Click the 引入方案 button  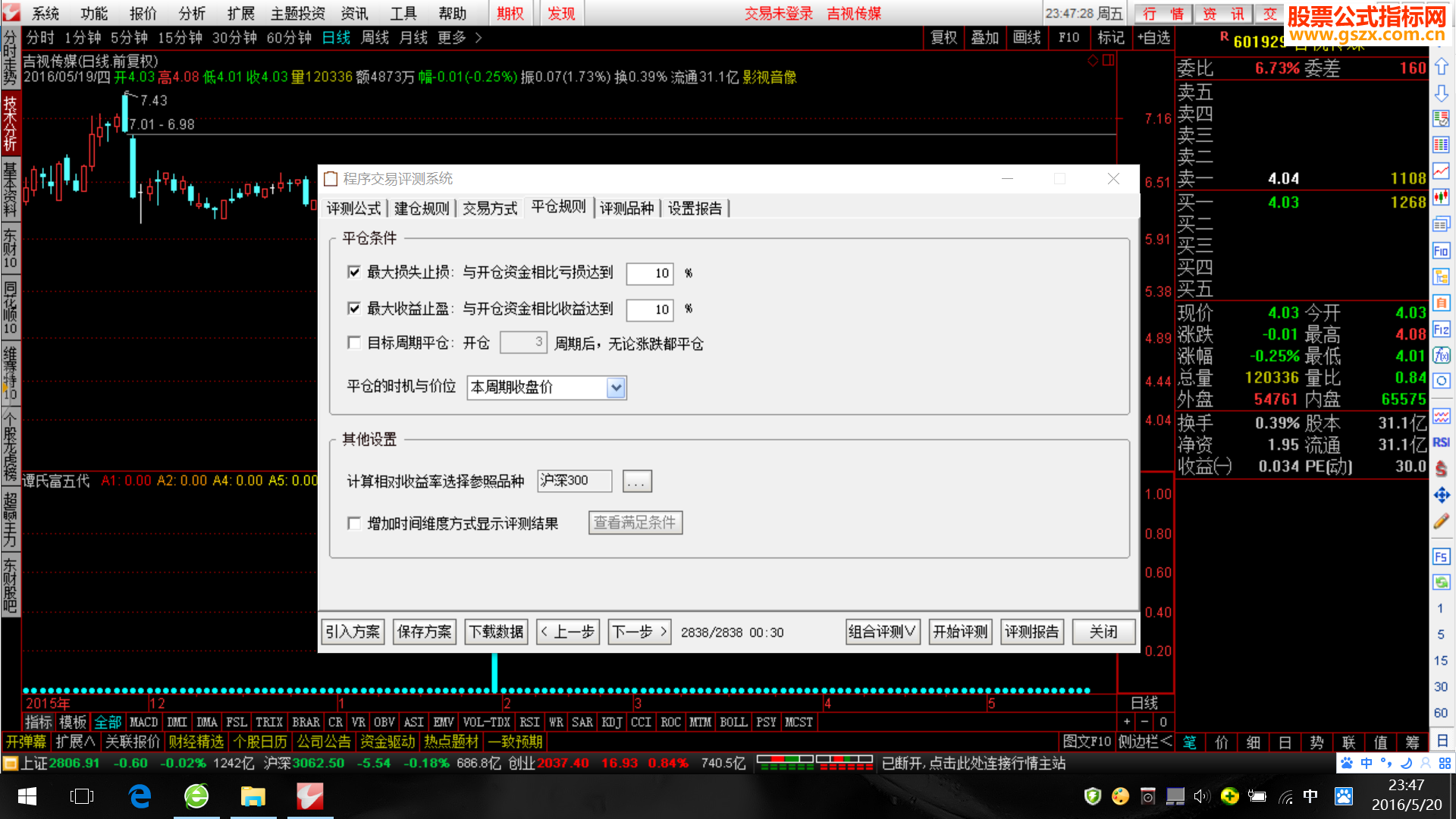(x=353, y=632)
